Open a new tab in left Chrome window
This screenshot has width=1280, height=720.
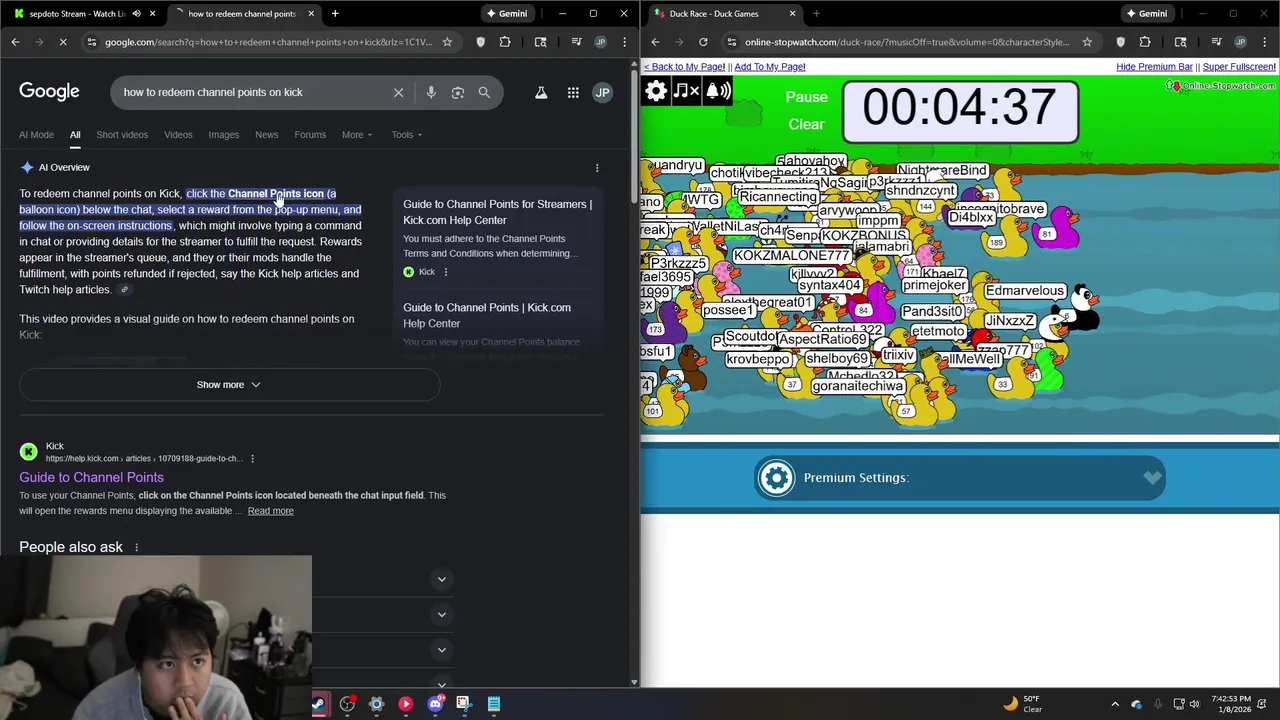click(x=335, y=14)
